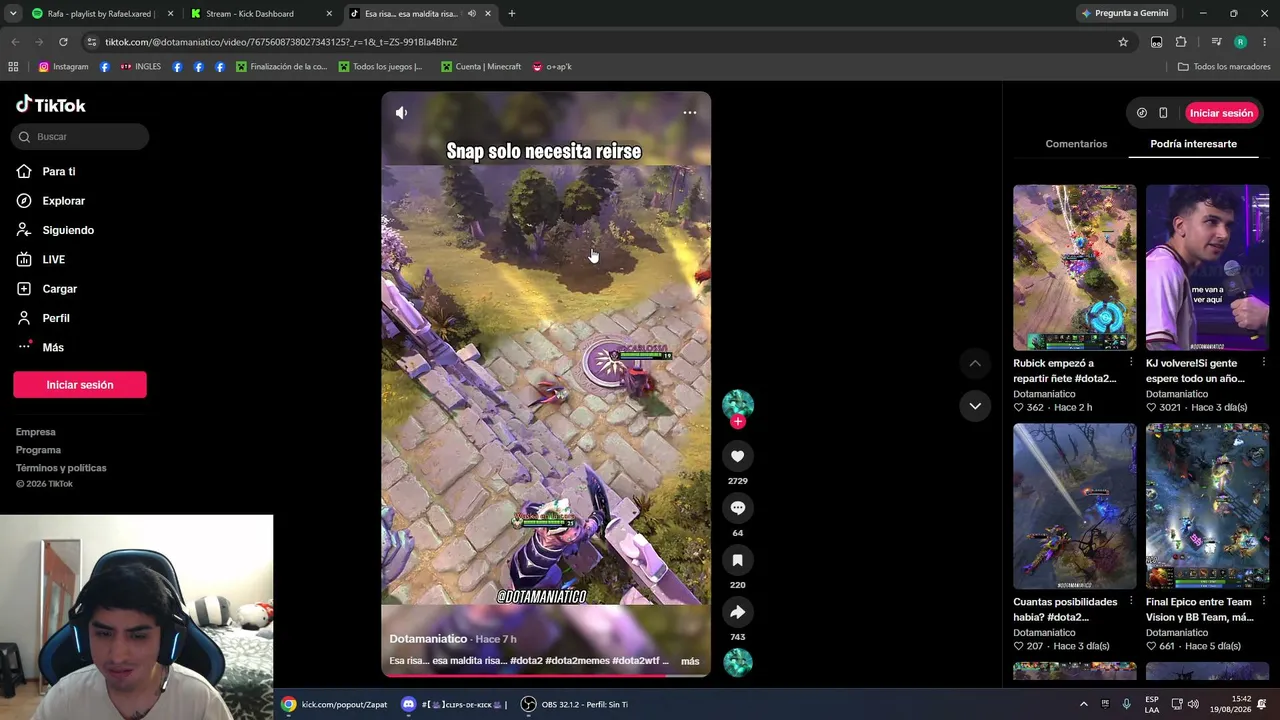Open the Empresa footer link
1280x720 pixels.
pos(36,432)
